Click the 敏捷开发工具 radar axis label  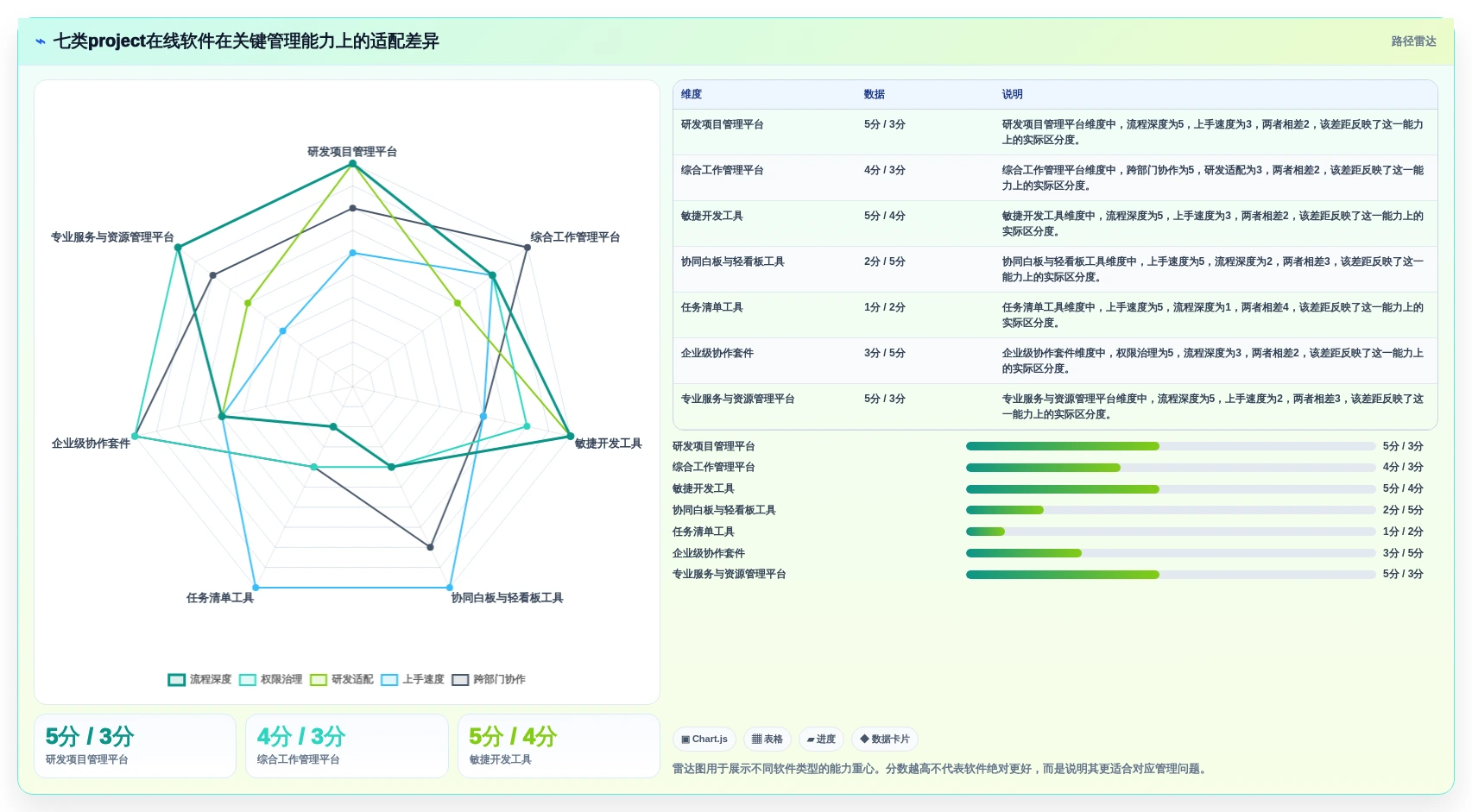(x=609, y=444)
